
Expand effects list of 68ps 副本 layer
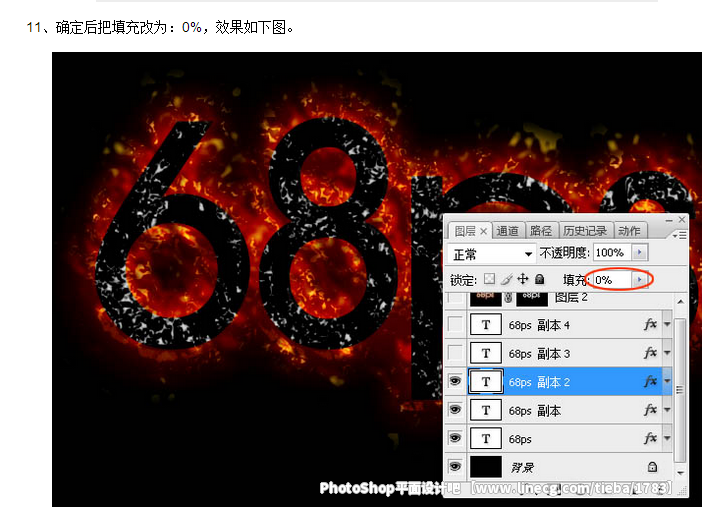[x=666, y=410]
